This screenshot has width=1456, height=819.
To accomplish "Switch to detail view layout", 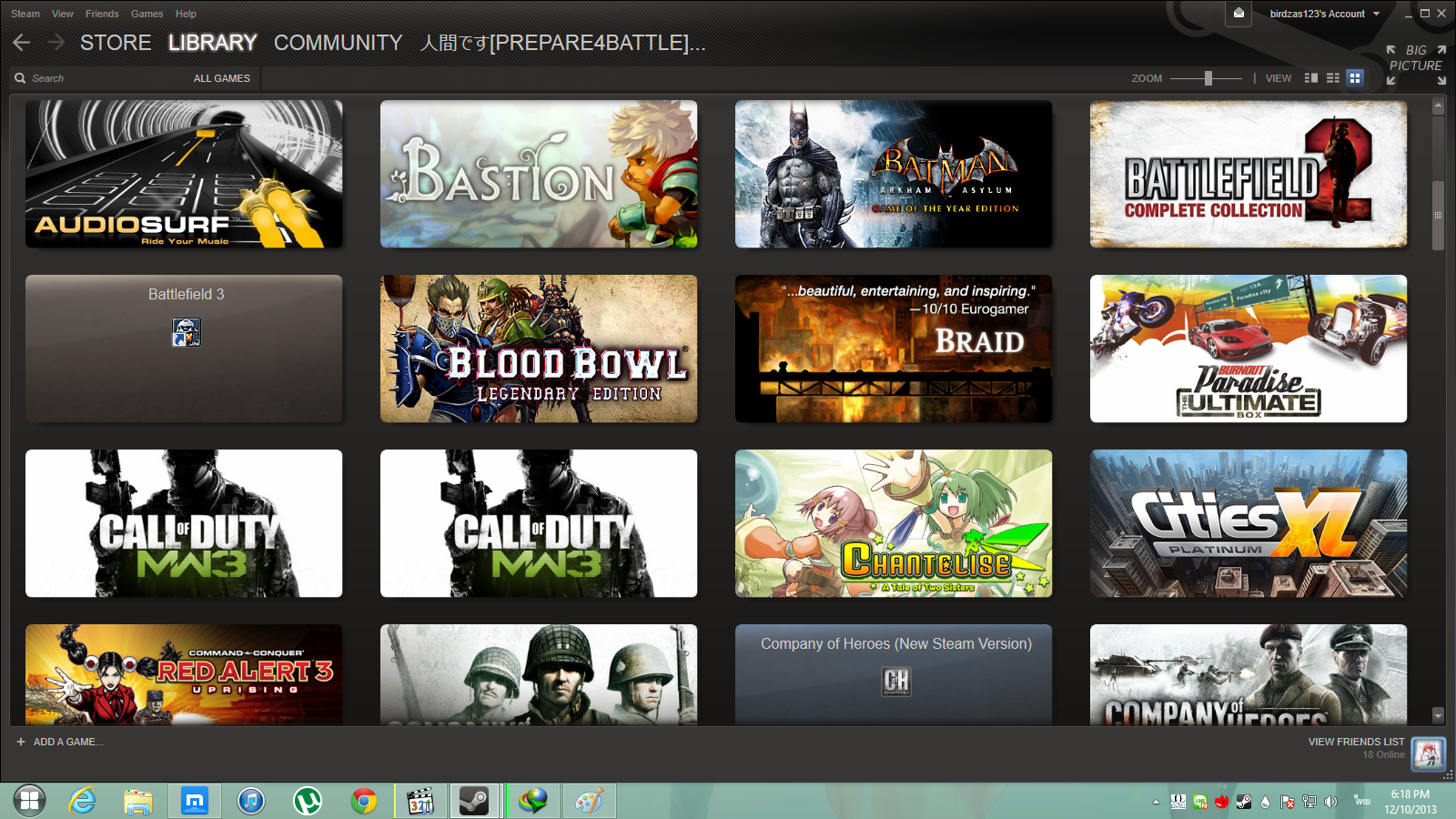I will (1310, 78).
